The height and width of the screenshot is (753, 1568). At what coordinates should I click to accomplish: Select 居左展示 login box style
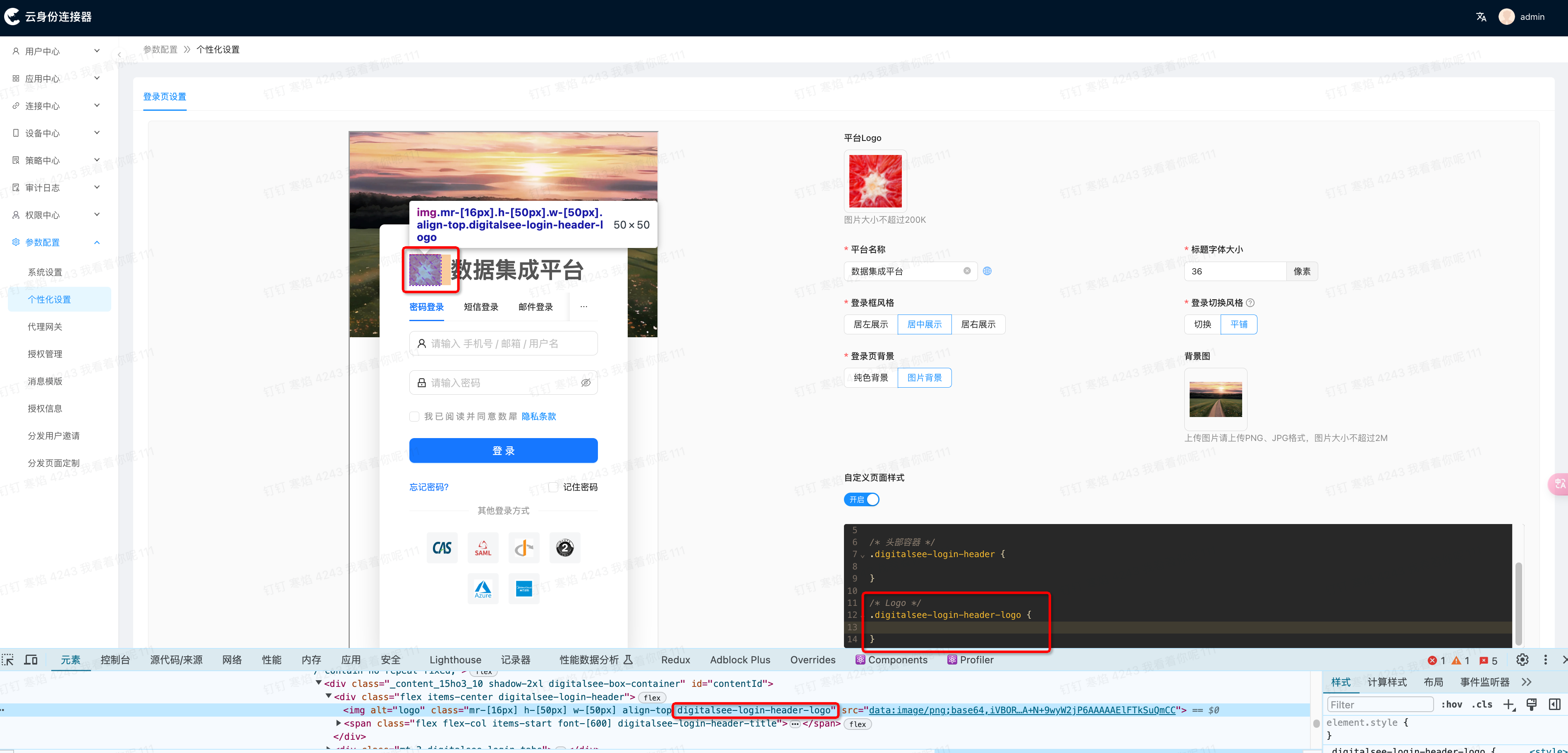click(870, 324)
